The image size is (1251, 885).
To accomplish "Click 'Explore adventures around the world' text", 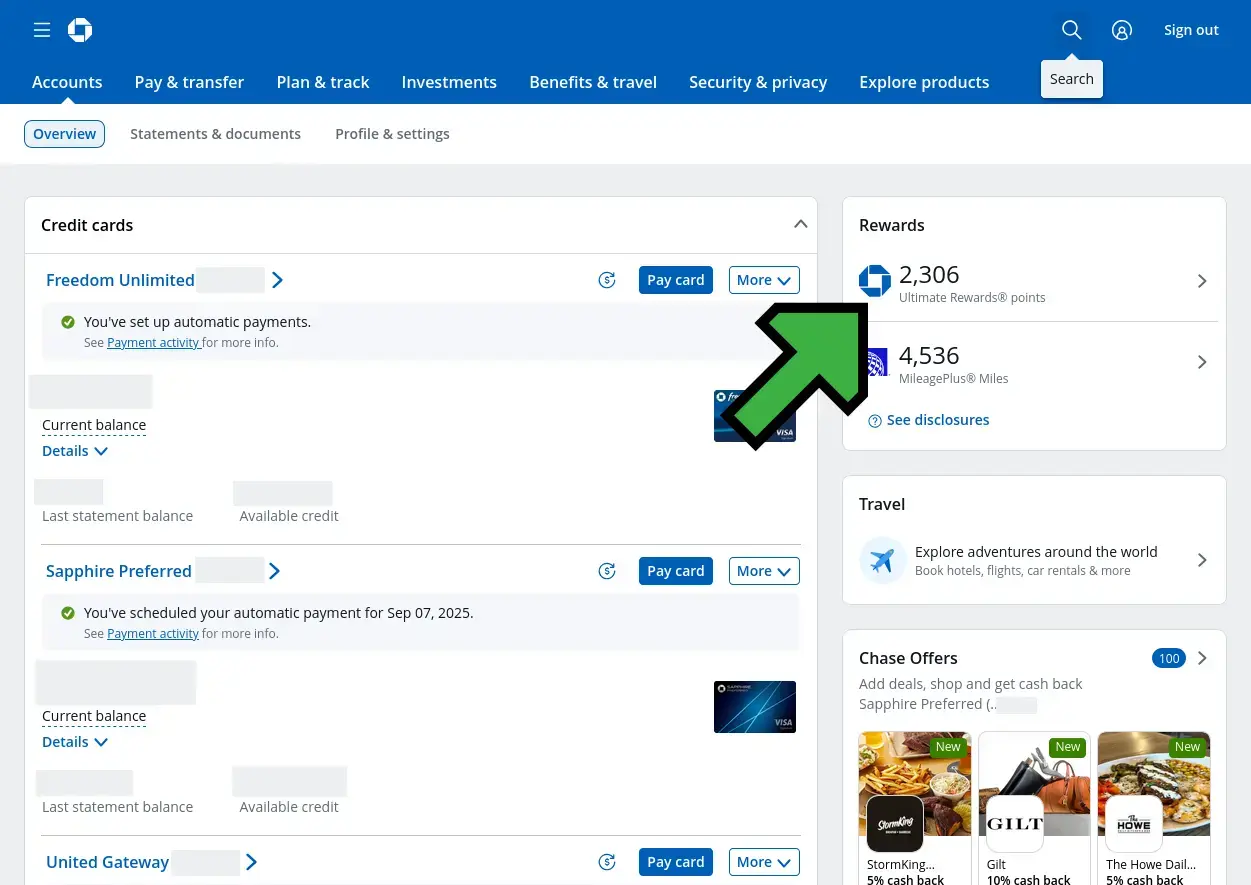I will click(1036, 552).
